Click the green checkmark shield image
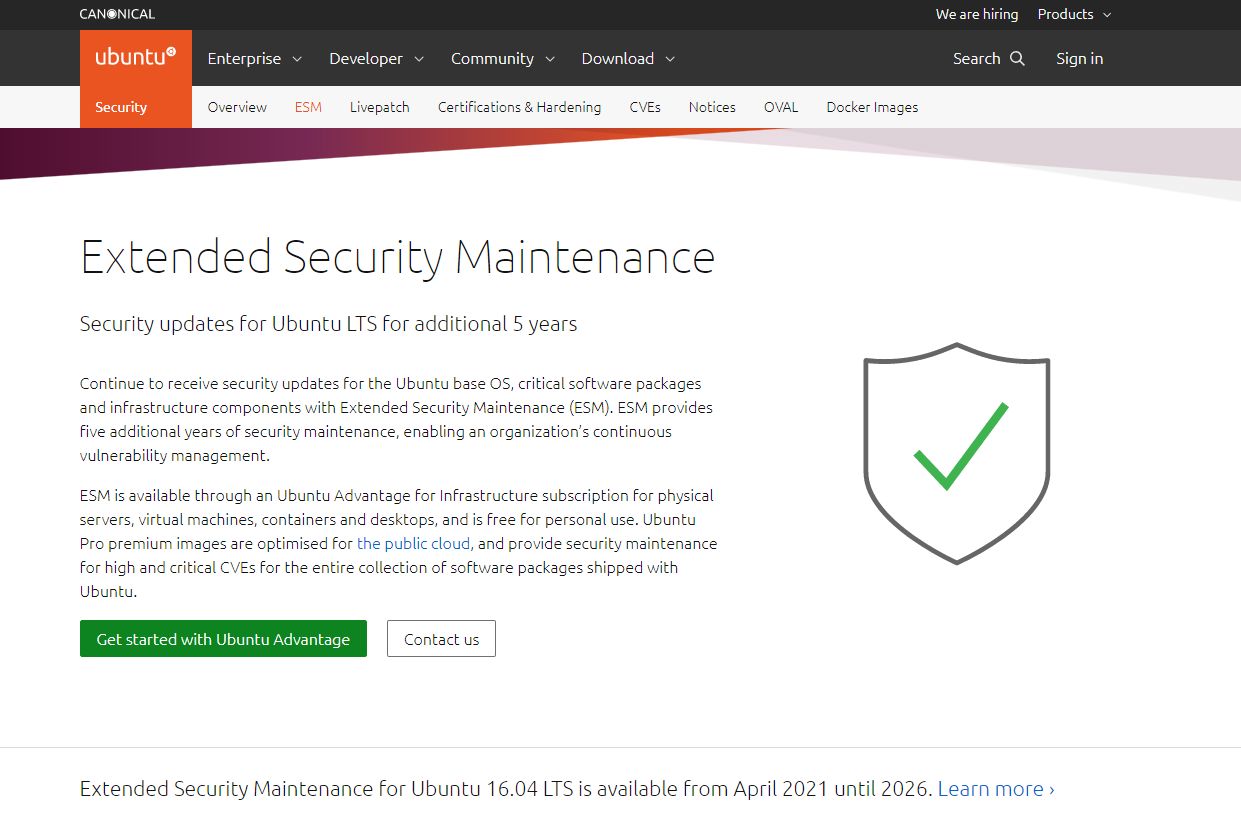This screenshot has height=817, width=1241. tap(956, 453)
